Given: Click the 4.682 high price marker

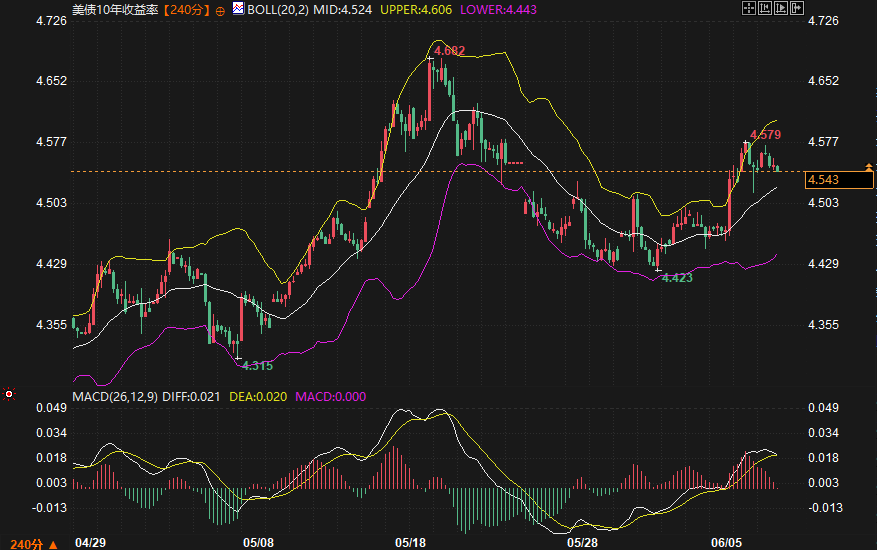Looking at the screenshot, I should (x=450, y=51).
